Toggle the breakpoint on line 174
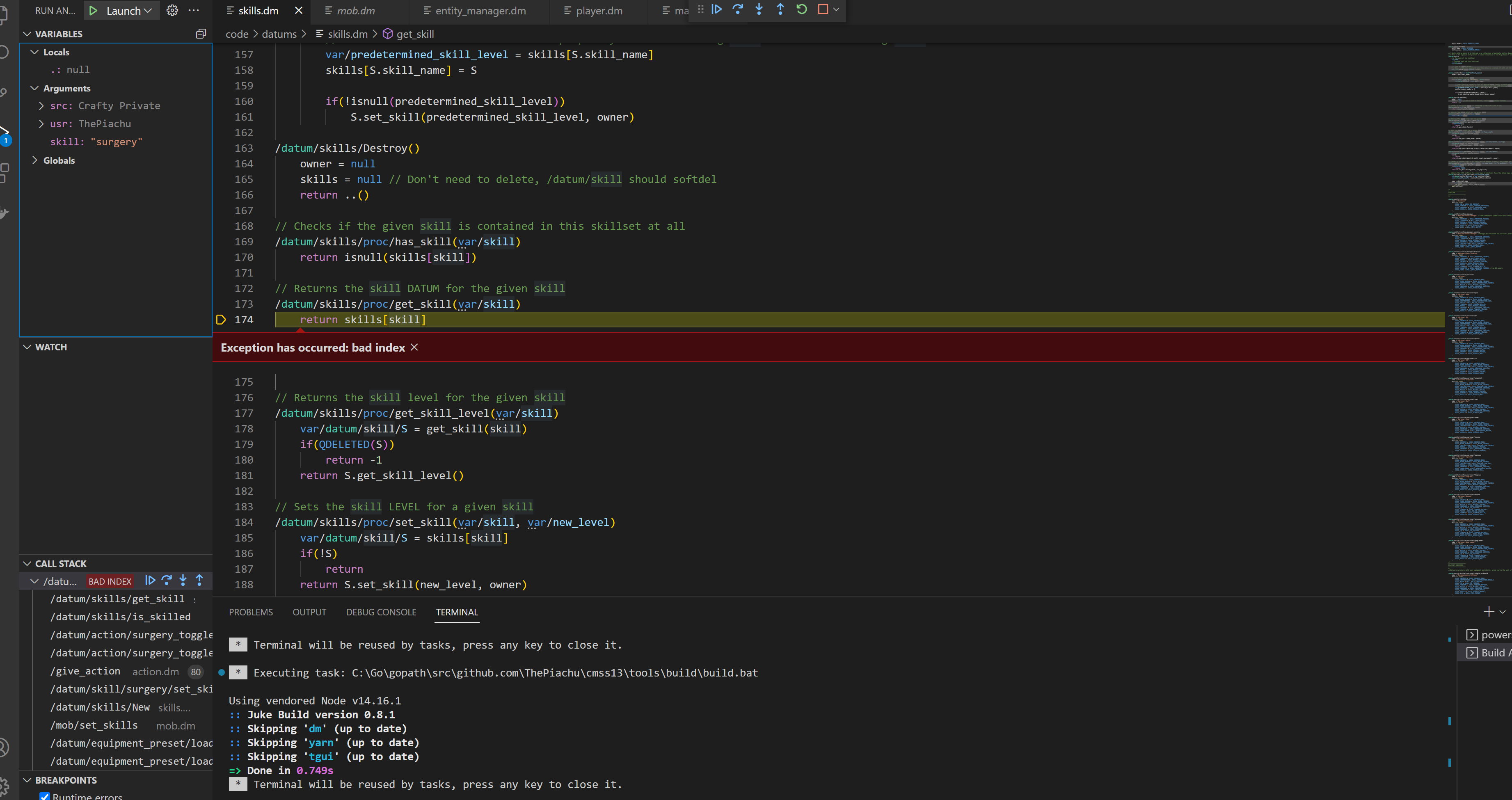Image resolution: width=1512 pixels, height=800 pixels. [x=221, y=319]
